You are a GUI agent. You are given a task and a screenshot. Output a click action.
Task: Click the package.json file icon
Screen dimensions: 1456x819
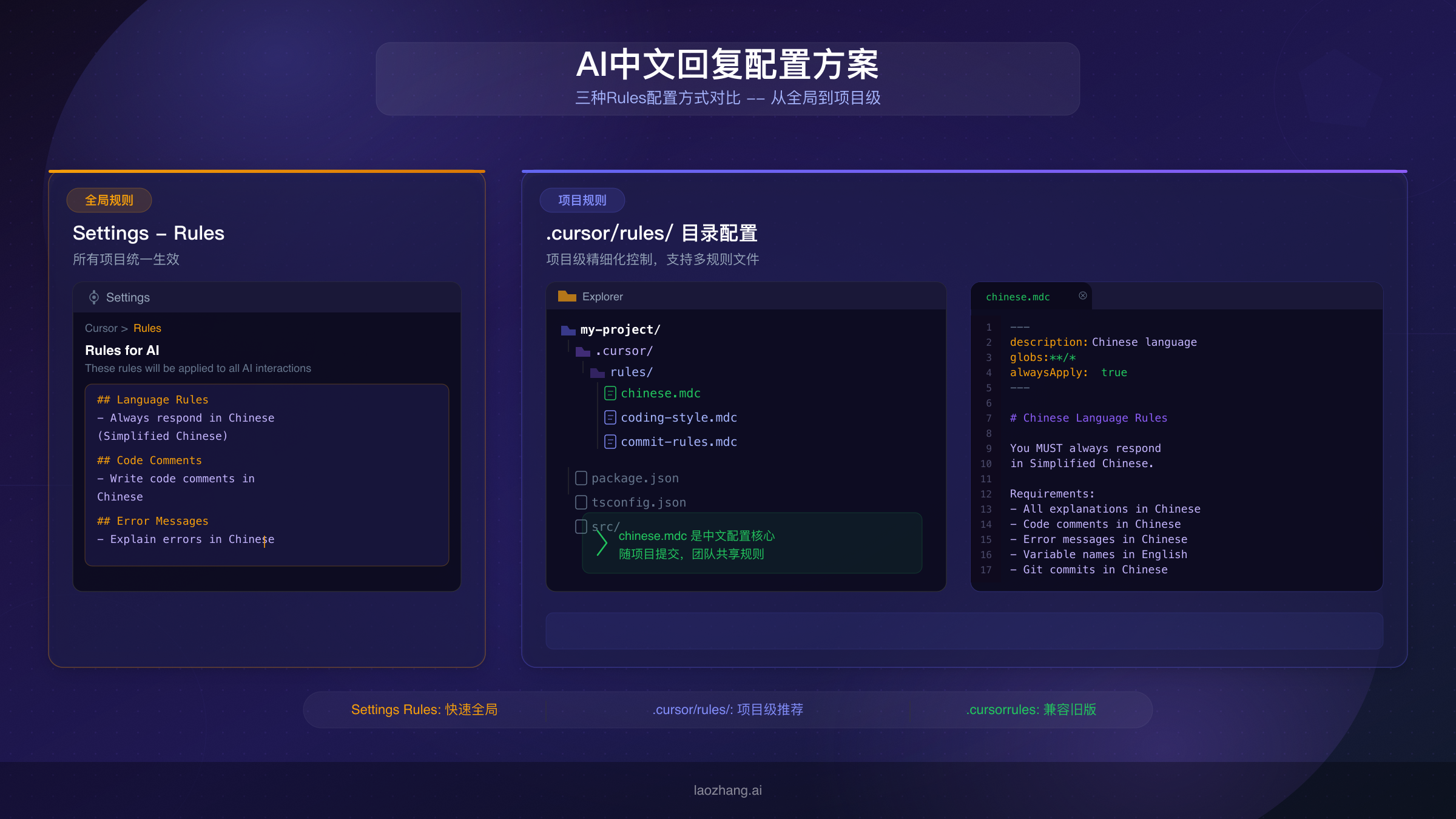tap(581, 478)
